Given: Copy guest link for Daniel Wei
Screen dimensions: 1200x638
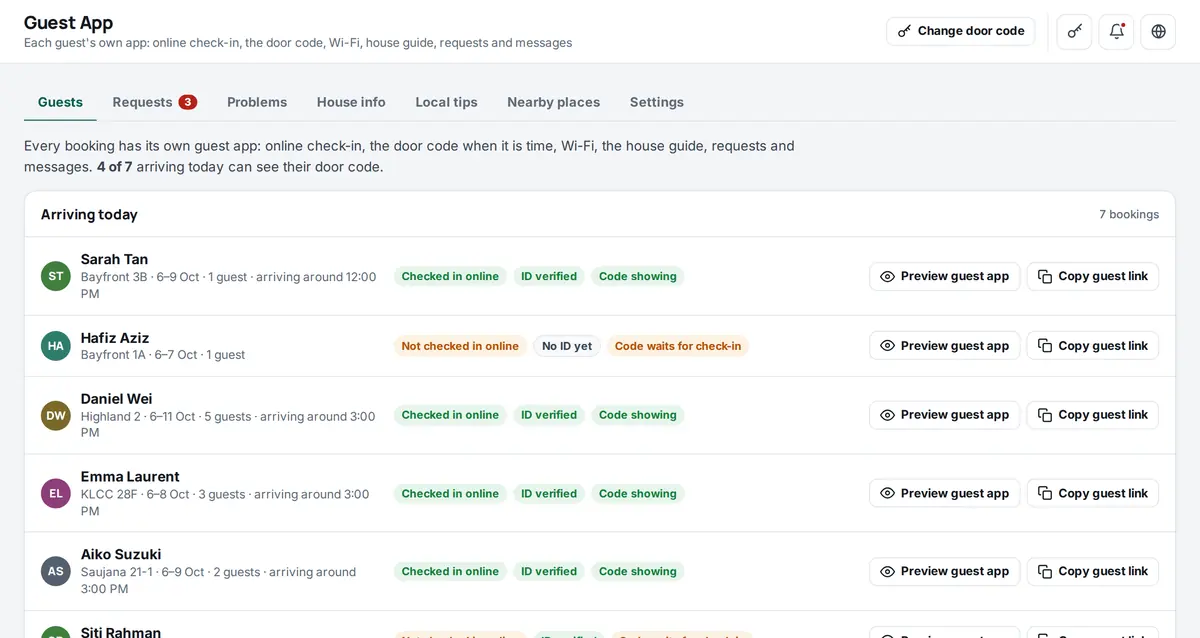Looking at the screenshot, I should pyautogui.click(x=1093, y=415).
